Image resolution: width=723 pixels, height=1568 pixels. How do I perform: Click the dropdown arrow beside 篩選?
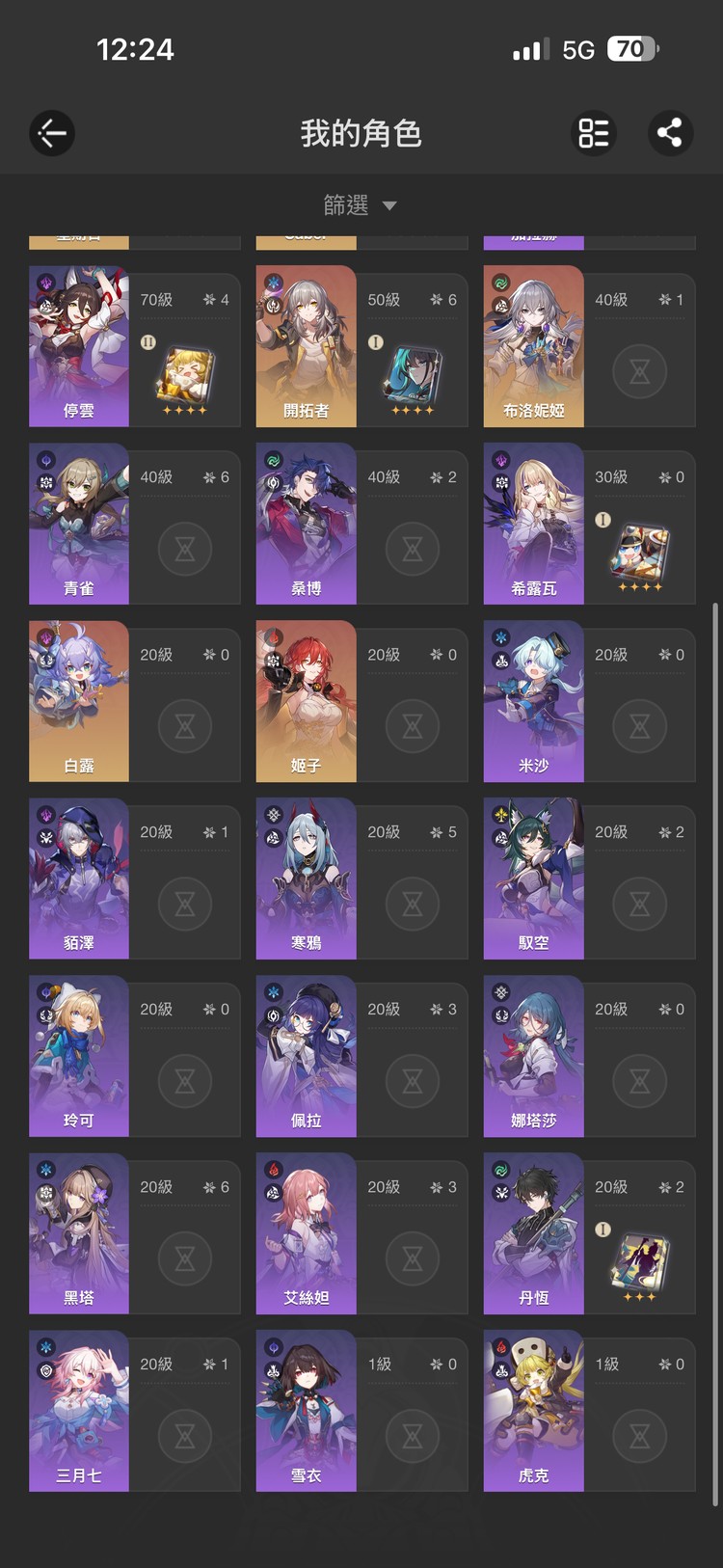coord(389,205)
